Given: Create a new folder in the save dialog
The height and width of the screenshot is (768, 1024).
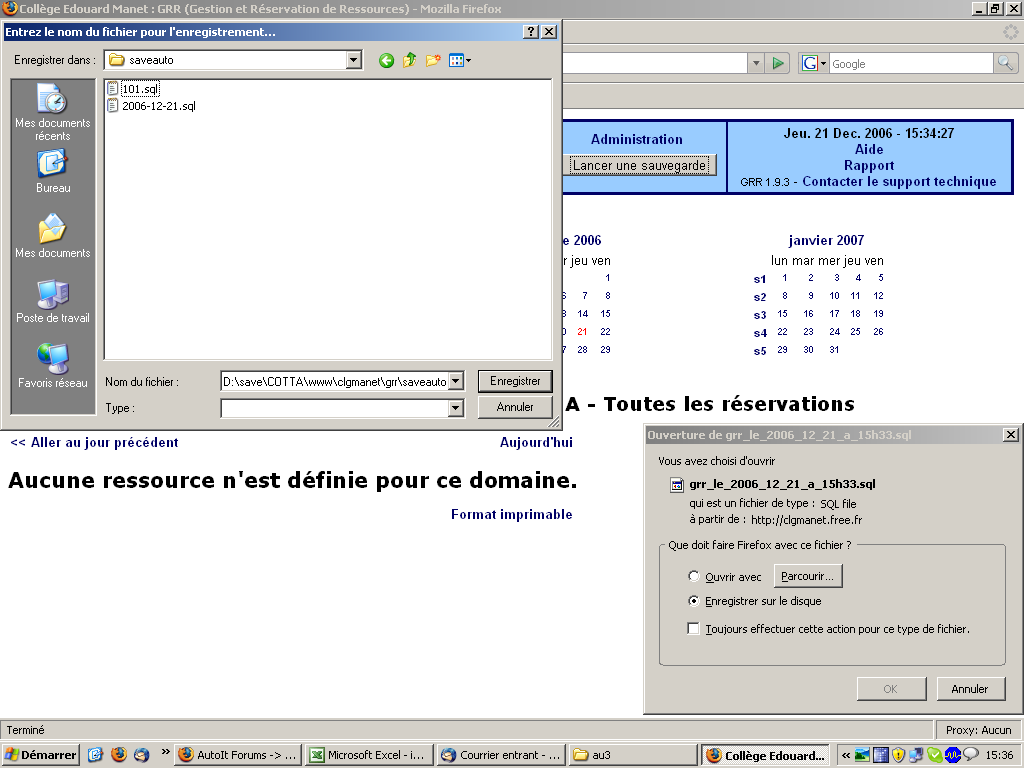Looking at the screenshot, I should pyautogui.click(x=433, y=61).
